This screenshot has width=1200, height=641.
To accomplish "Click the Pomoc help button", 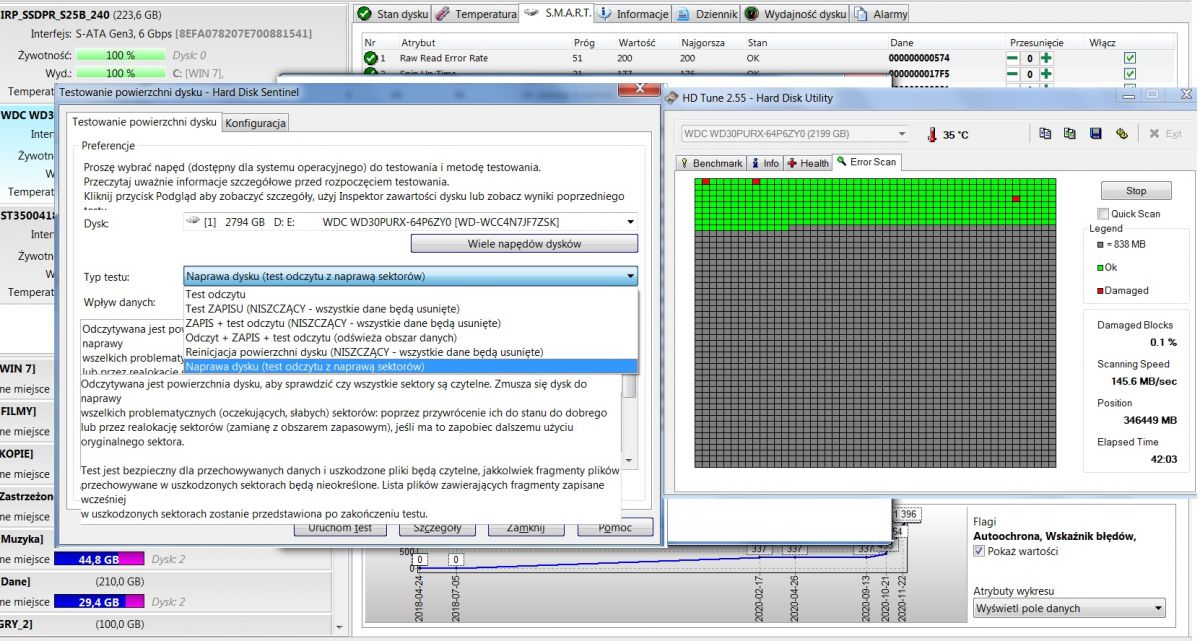I will (613, 528).
